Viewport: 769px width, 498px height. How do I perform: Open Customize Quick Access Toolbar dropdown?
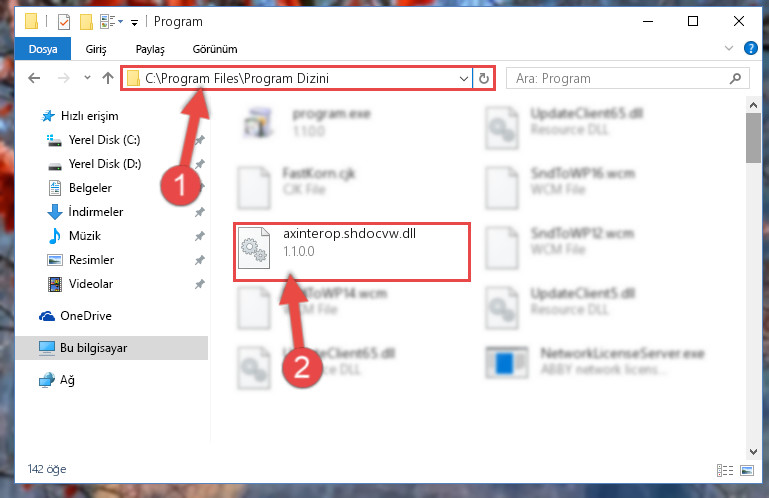pos(134,23)
